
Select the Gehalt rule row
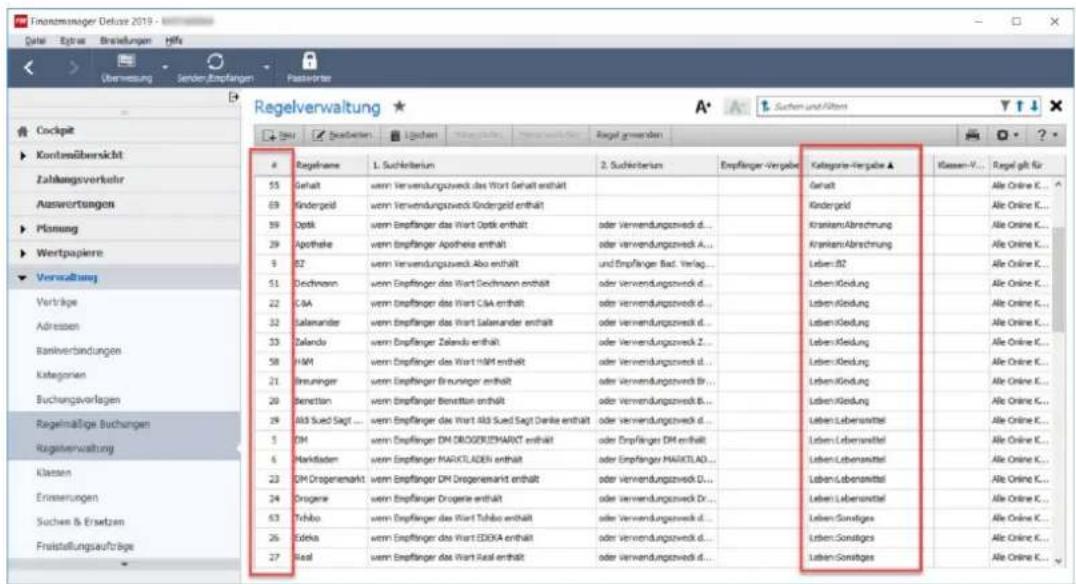coord(655,186)
